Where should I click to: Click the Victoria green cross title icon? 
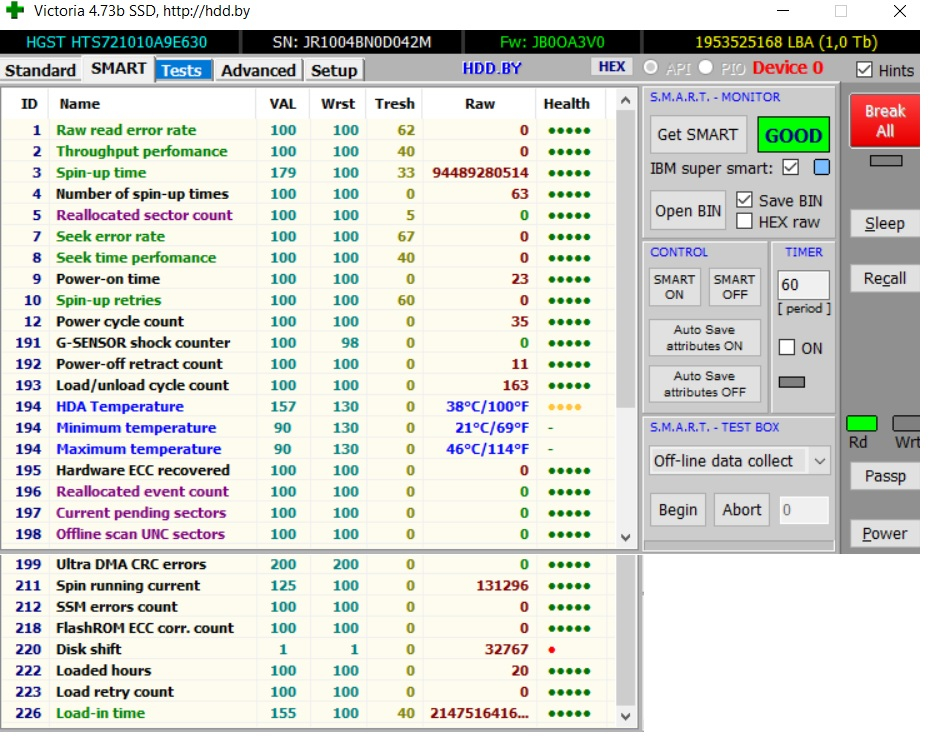pos(14,12)
